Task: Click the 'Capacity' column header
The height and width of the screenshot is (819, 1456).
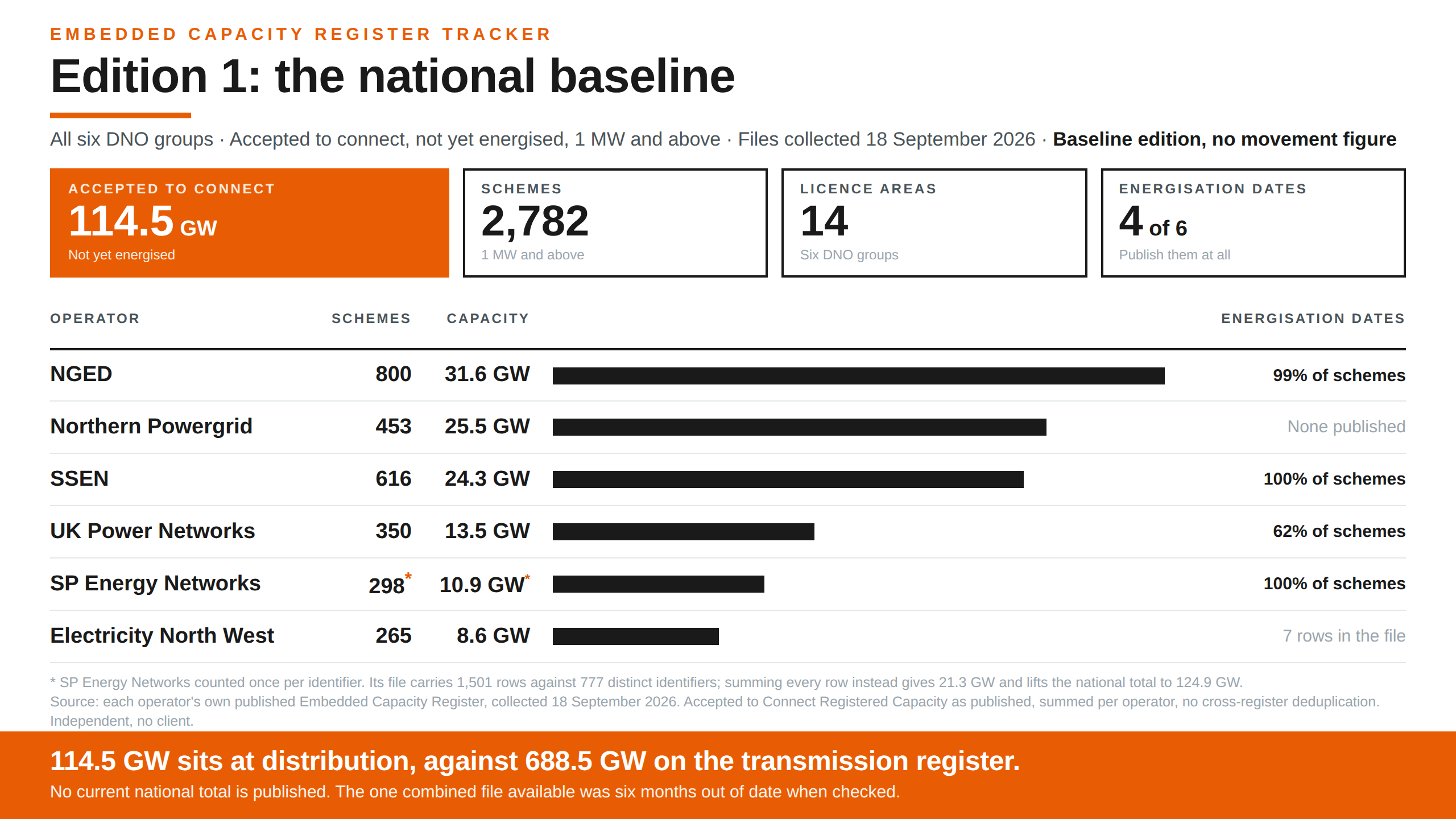Action: coord(488,318)
